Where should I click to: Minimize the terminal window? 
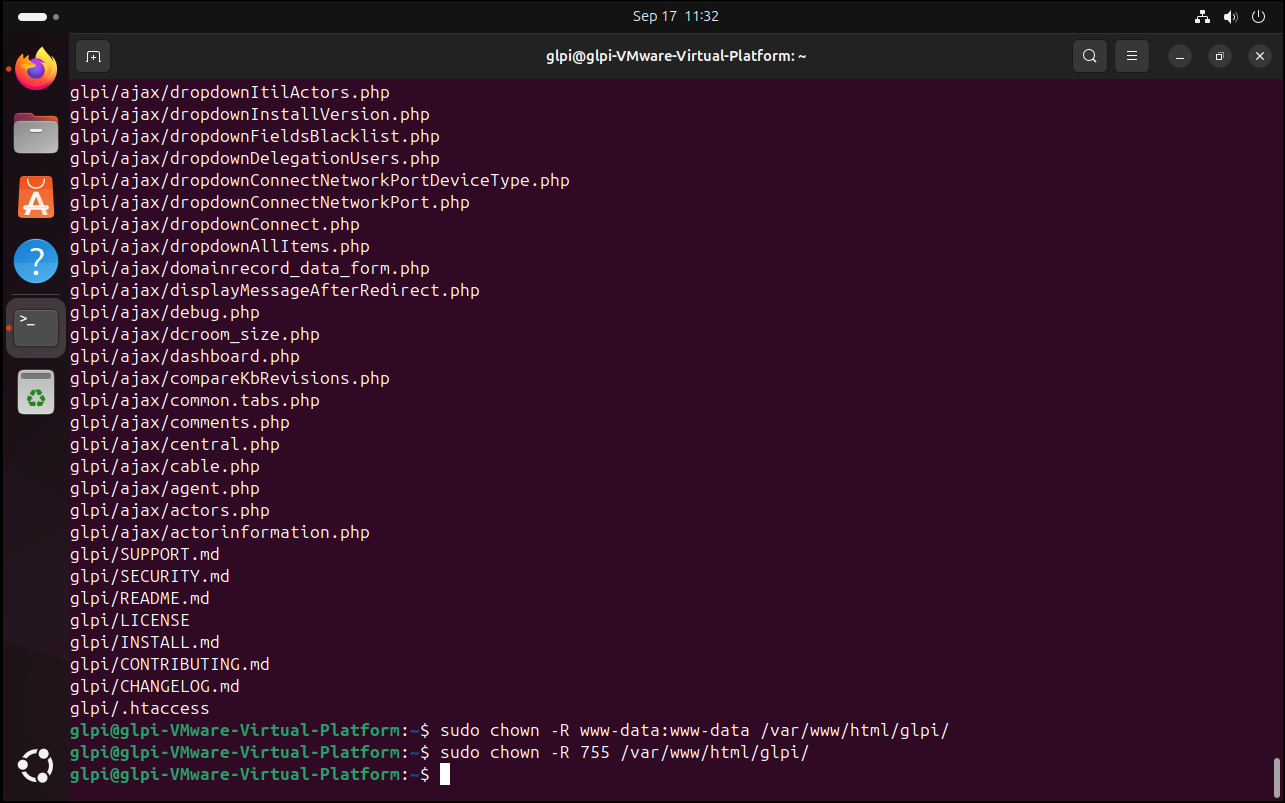pyautogui.click(x=1180, y=56)
